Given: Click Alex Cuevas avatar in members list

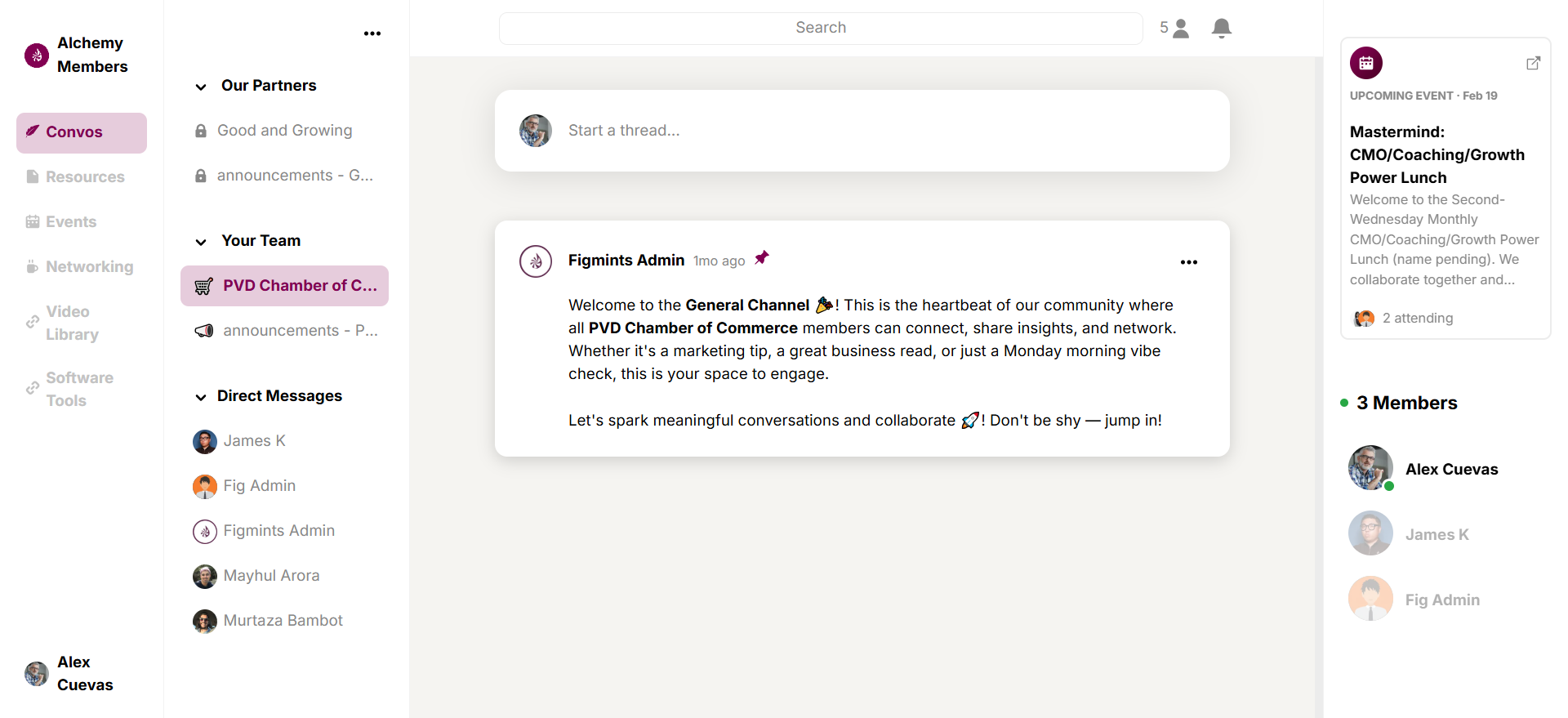Looking at the screenshot, I should pos(1370,468).
